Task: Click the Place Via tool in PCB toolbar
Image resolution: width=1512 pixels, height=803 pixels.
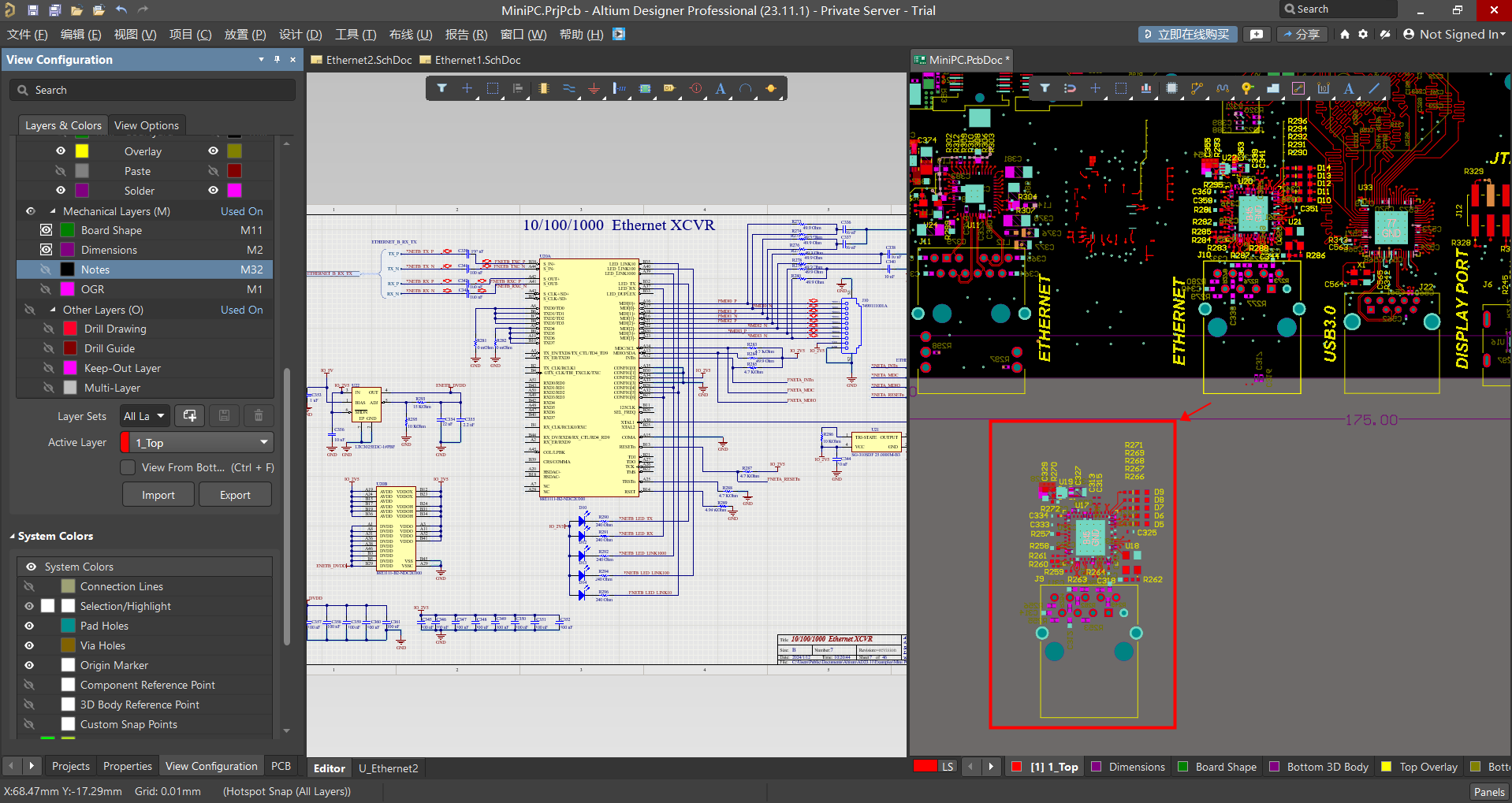Action: point(1247,88)
